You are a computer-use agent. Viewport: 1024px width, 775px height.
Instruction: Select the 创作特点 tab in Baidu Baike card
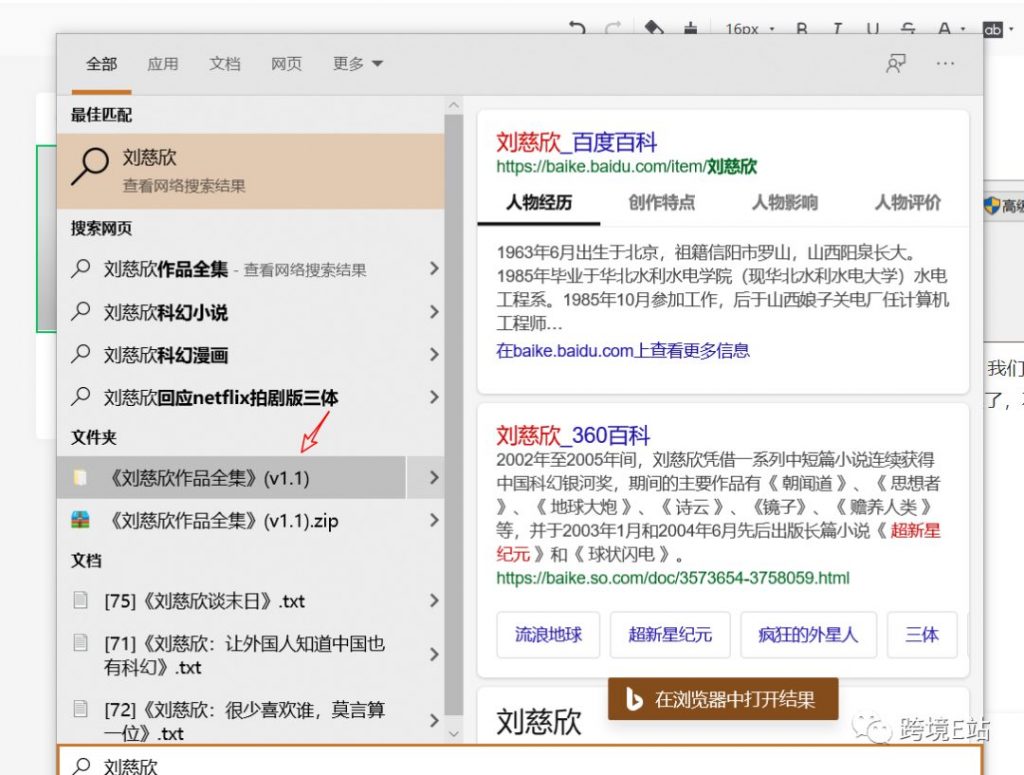(x=662, y=202)
